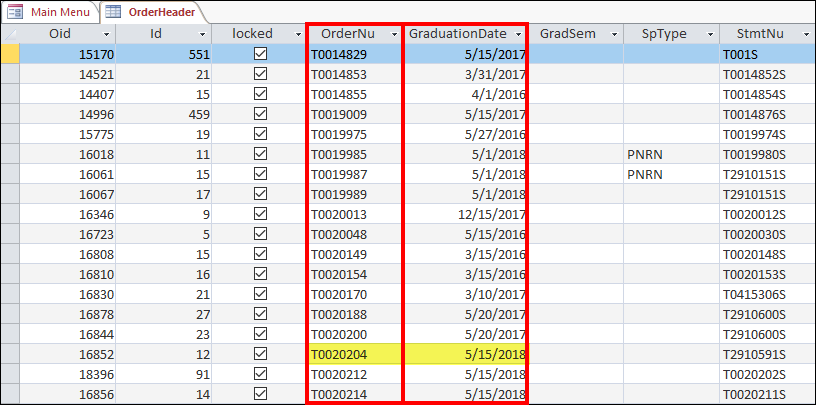Open the GradSem column filter dropdown
Image resolution: width=816 pixels, height=405 pixels.
coord(615,34)
